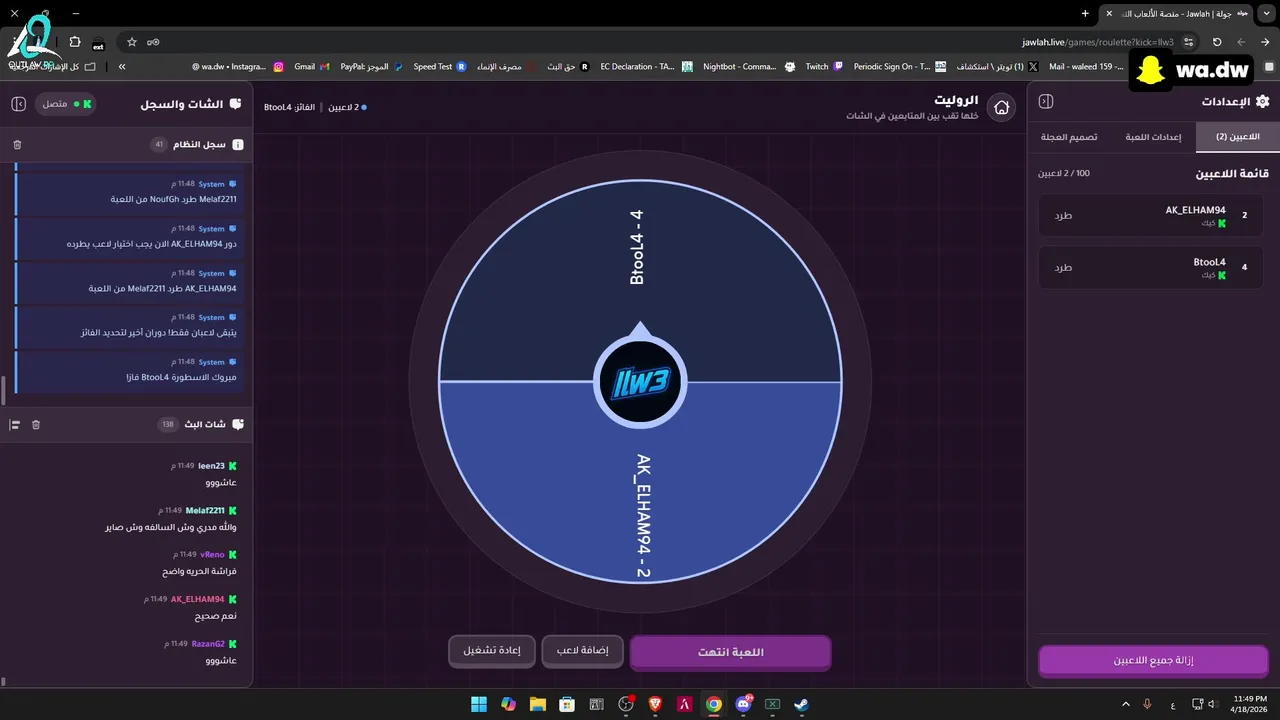Open the Gmail bookmark
The width and height of the screenshot is (1280, 720).
(311, 66)
